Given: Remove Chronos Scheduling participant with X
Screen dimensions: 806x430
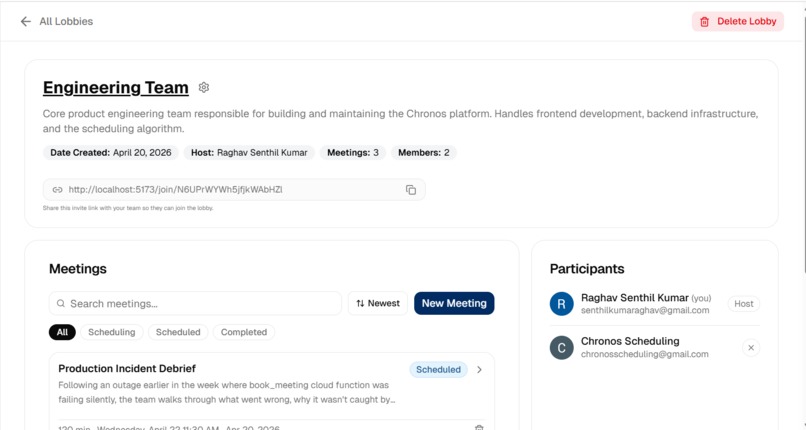Looking at the screenshot, I should [x=751, y=348].
